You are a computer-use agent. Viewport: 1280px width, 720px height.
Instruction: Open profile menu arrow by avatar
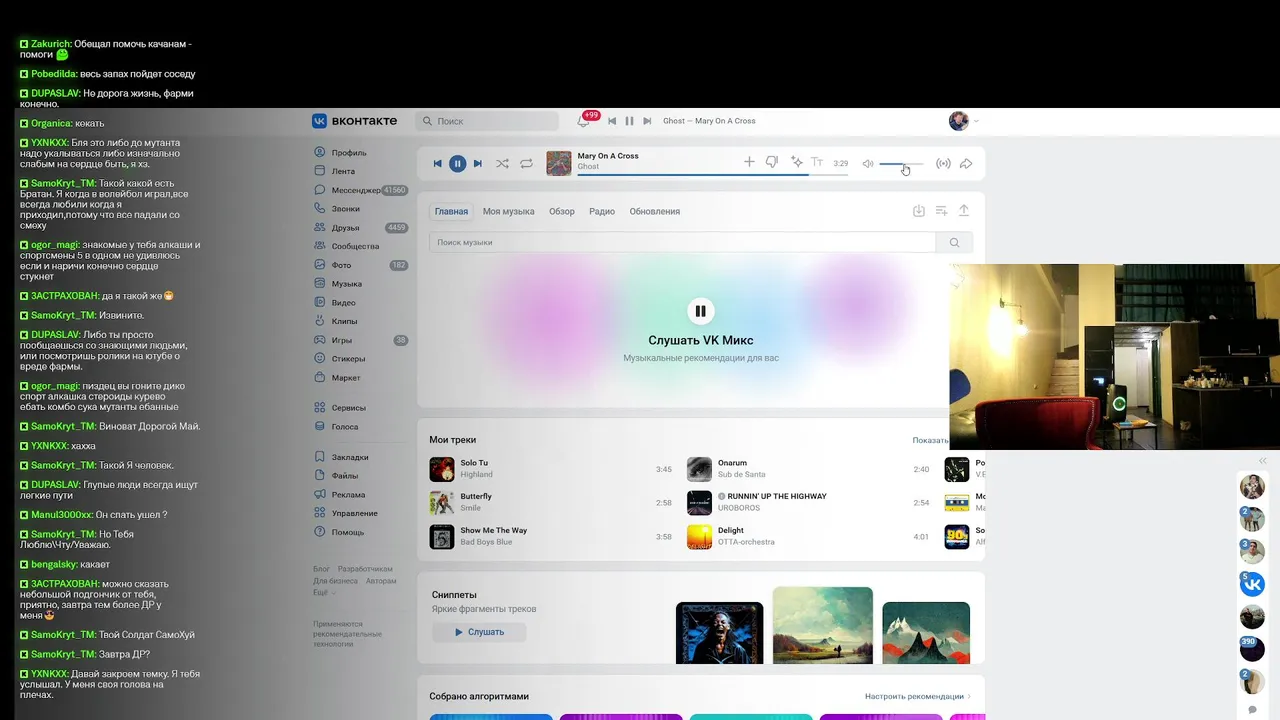pos(976,121)
